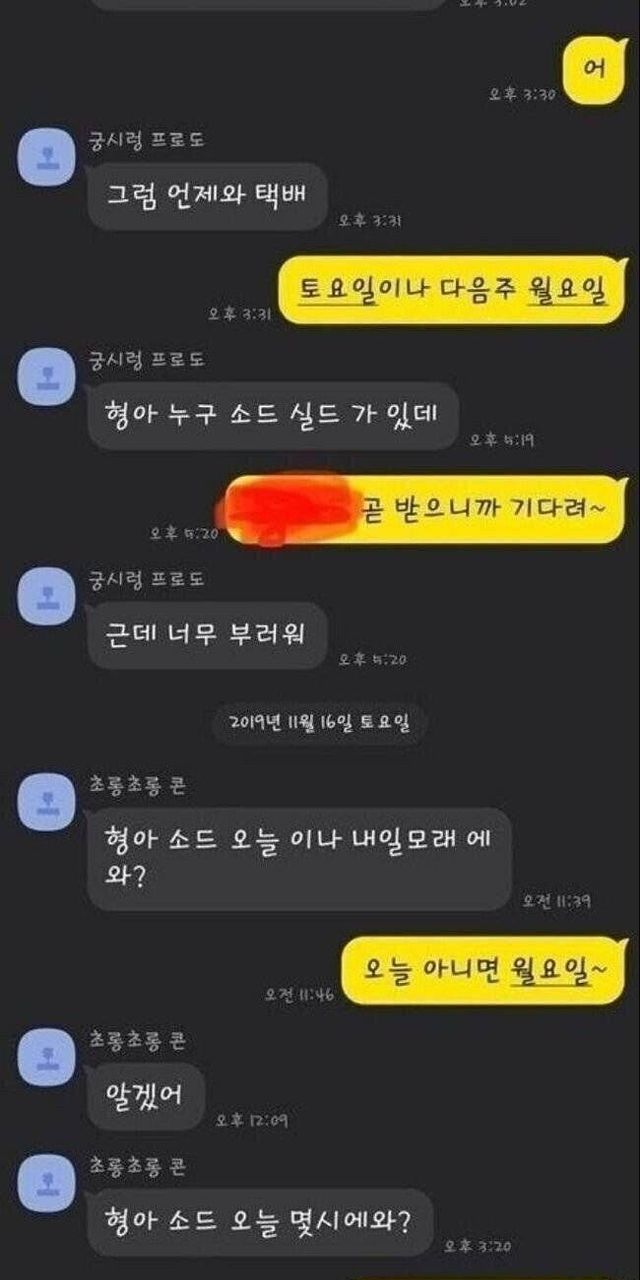Tap the '형아 소드 오늘 이나 내일모래 에 와?' bubble
This screenshot has width=640, height=1280.
(x=299, y=859)
